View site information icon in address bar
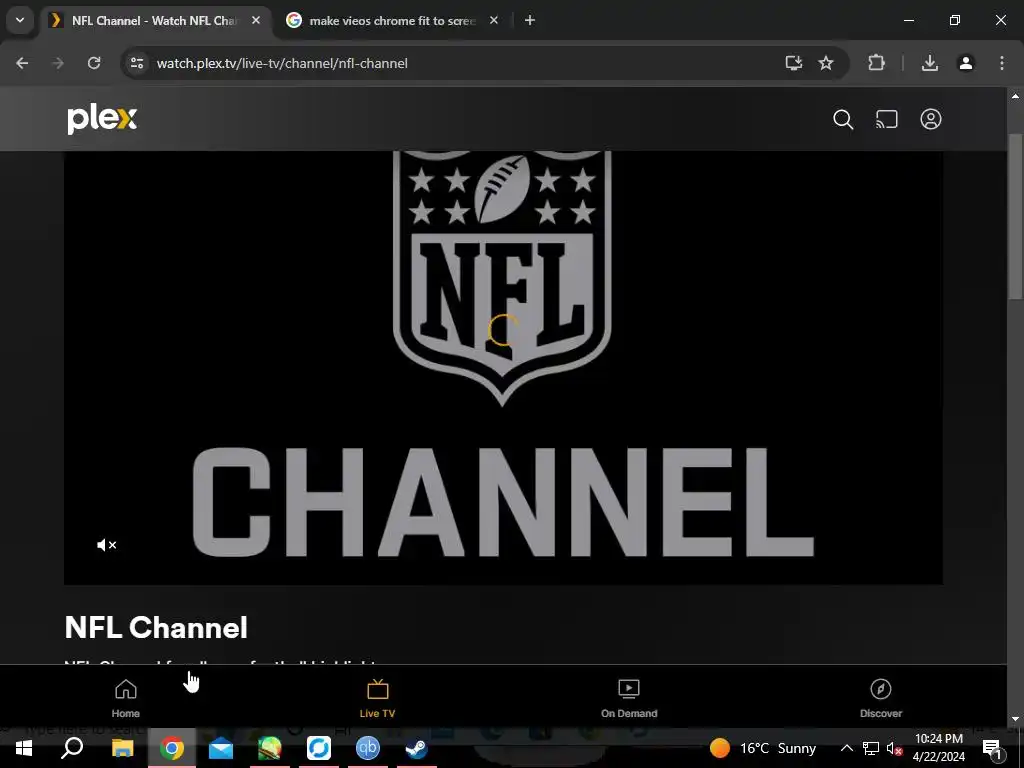The height and width of the screenshot is (768, 1024). point(137,63)
